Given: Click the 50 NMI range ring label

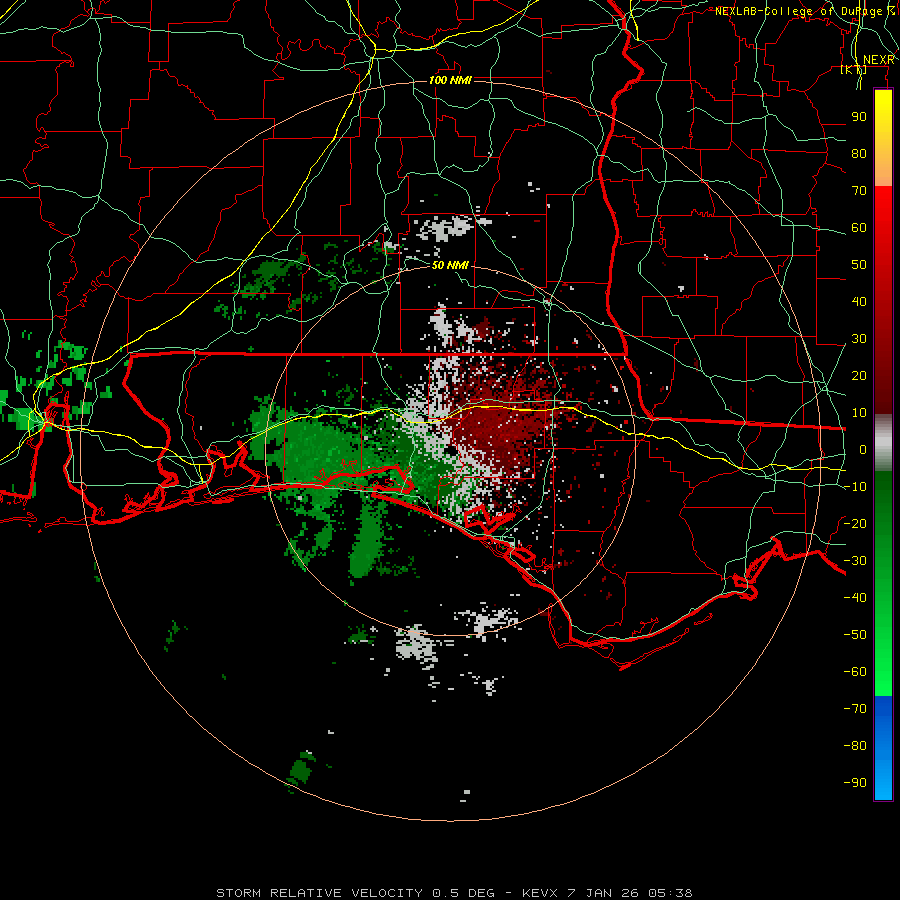Looking at the screenshot, I should (x=450, y=265).
